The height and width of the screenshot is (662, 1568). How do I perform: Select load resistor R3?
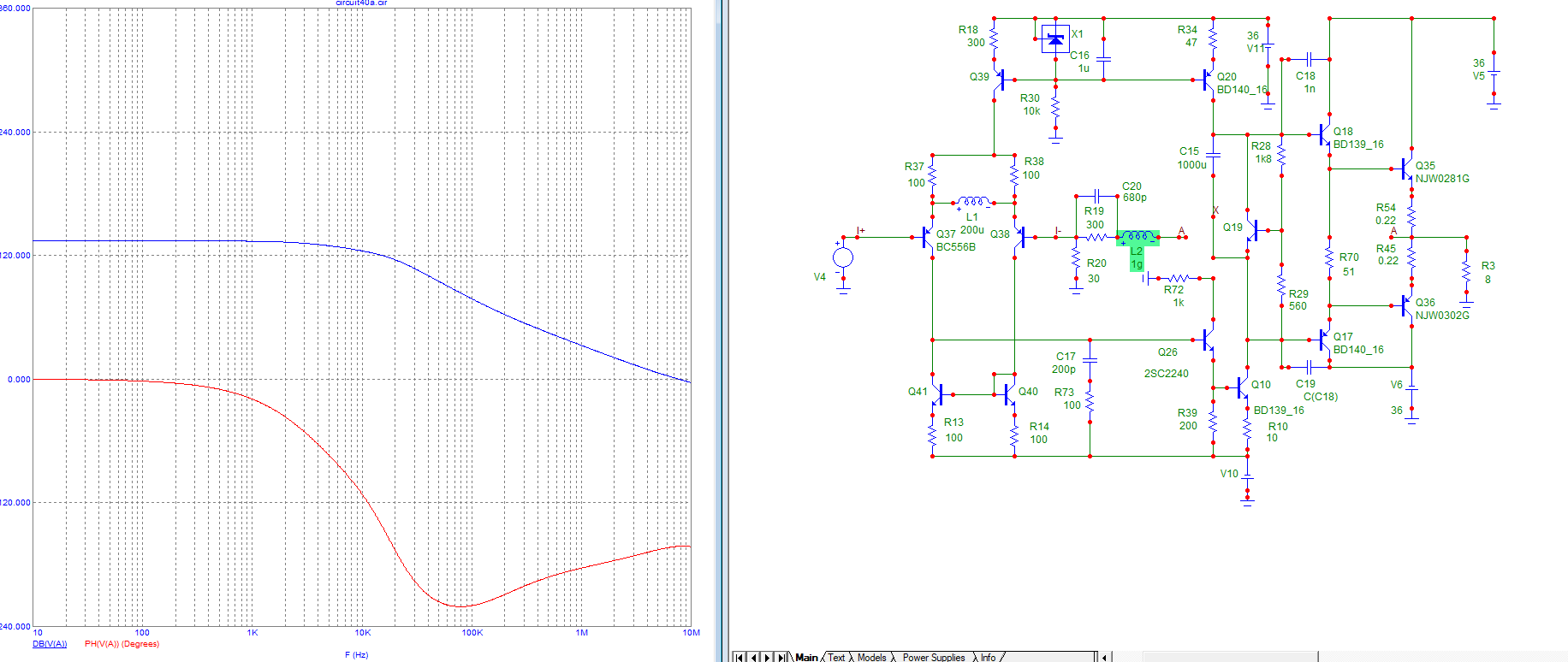pos(1466,271)
